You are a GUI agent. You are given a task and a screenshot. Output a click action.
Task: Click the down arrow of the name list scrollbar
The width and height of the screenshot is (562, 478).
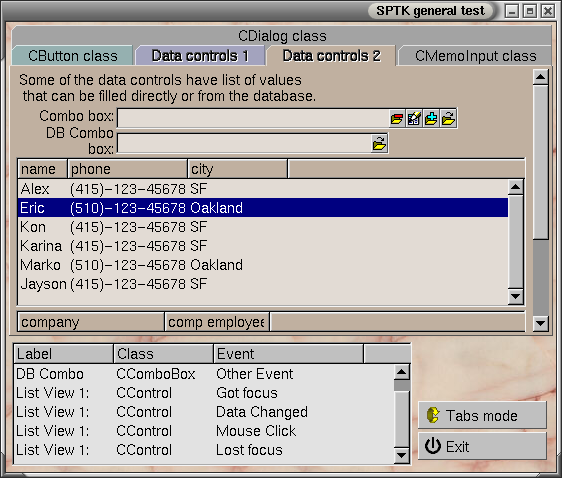(515, 296)
